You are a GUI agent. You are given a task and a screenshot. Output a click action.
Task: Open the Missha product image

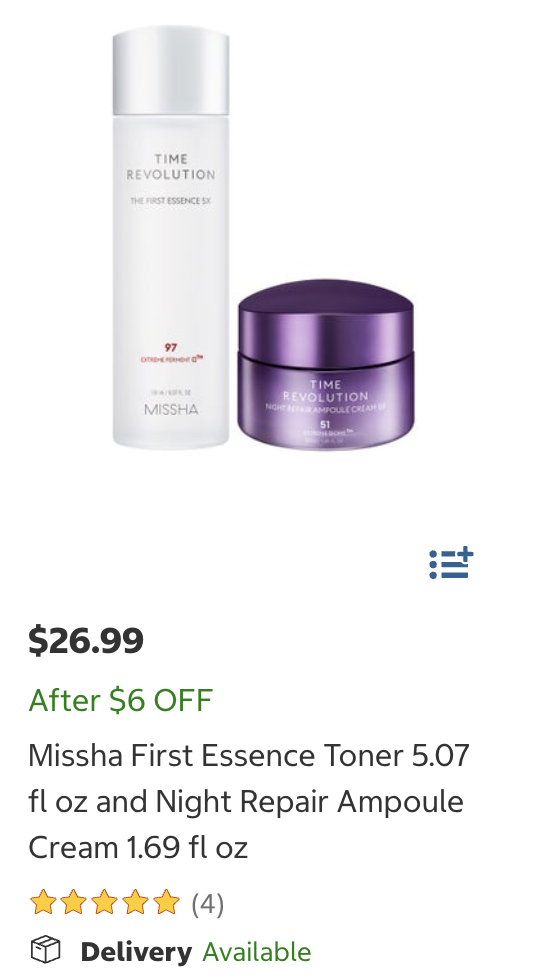click(x=263, y=238)
